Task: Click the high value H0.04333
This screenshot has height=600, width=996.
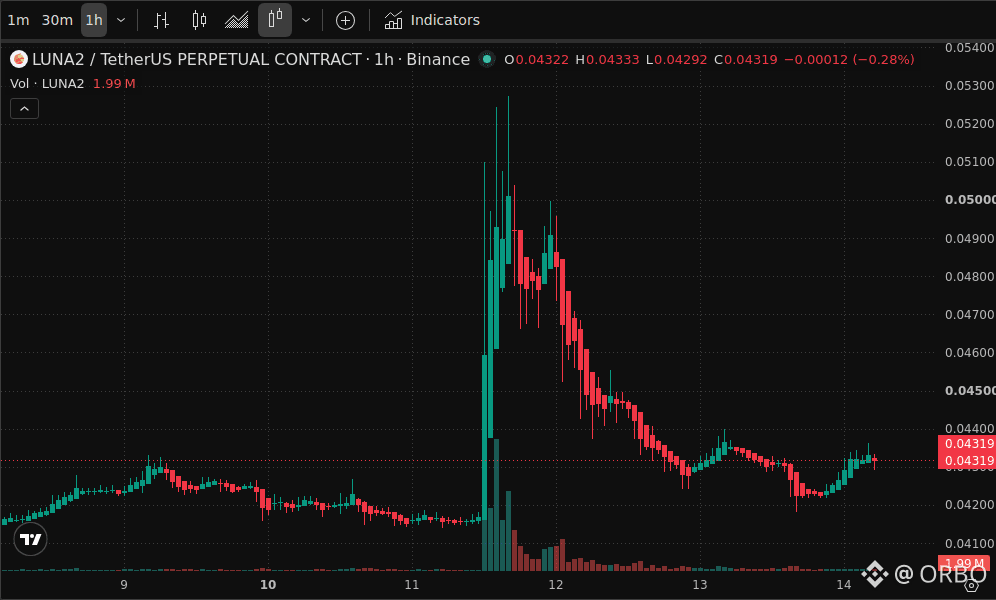Action: [607, 60]
